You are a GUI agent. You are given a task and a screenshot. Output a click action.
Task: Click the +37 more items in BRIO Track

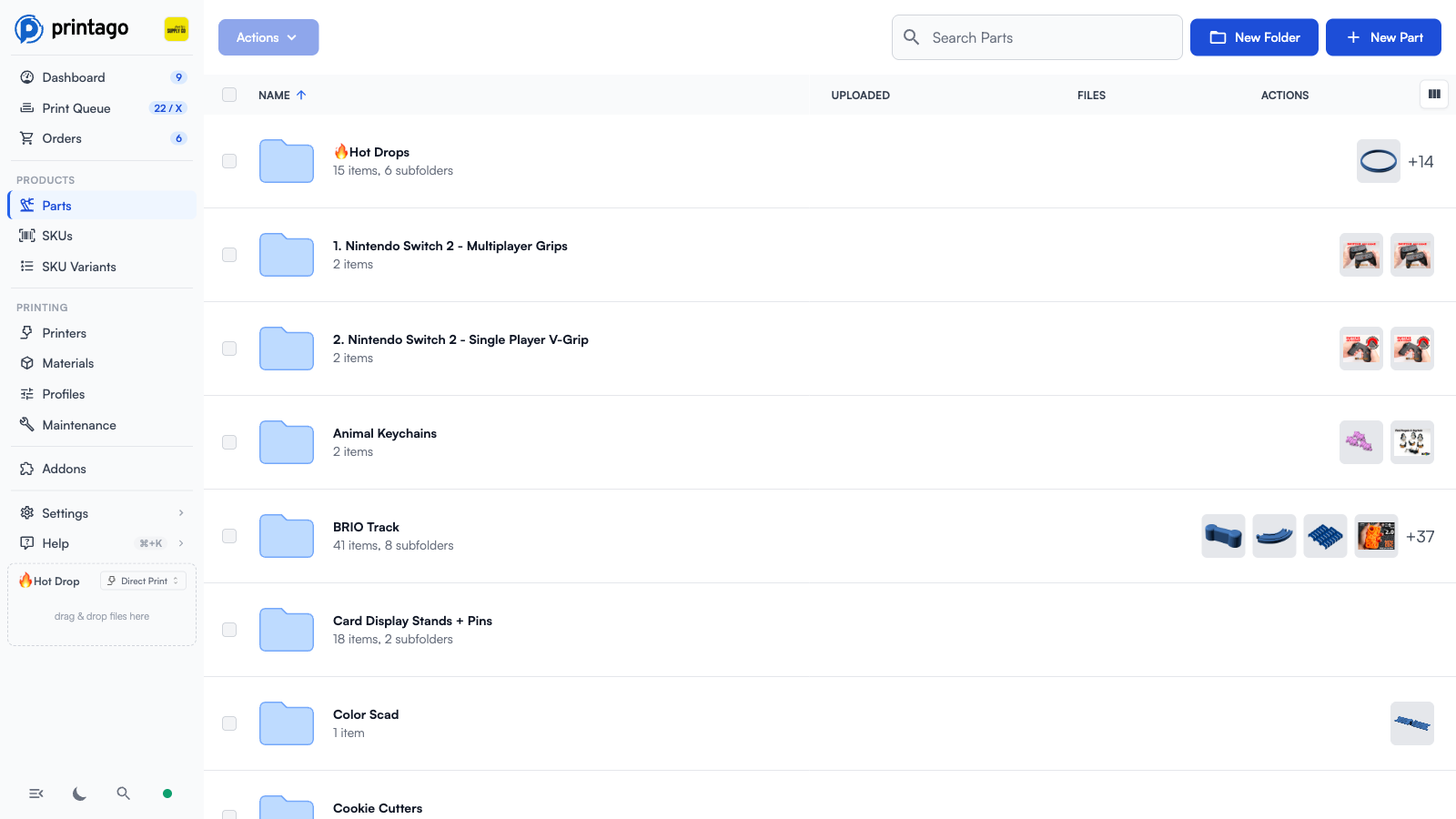tap(1420, 536)
